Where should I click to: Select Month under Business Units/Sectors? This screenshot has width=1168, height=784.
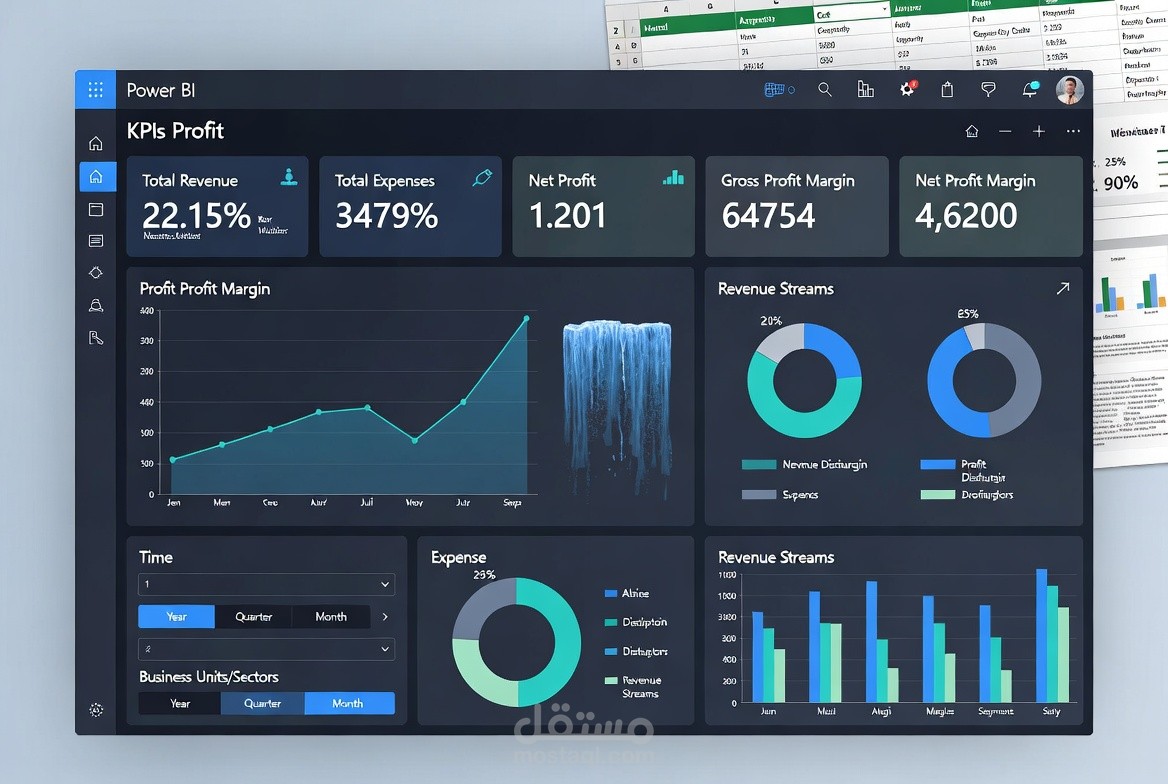coord(349,704)
